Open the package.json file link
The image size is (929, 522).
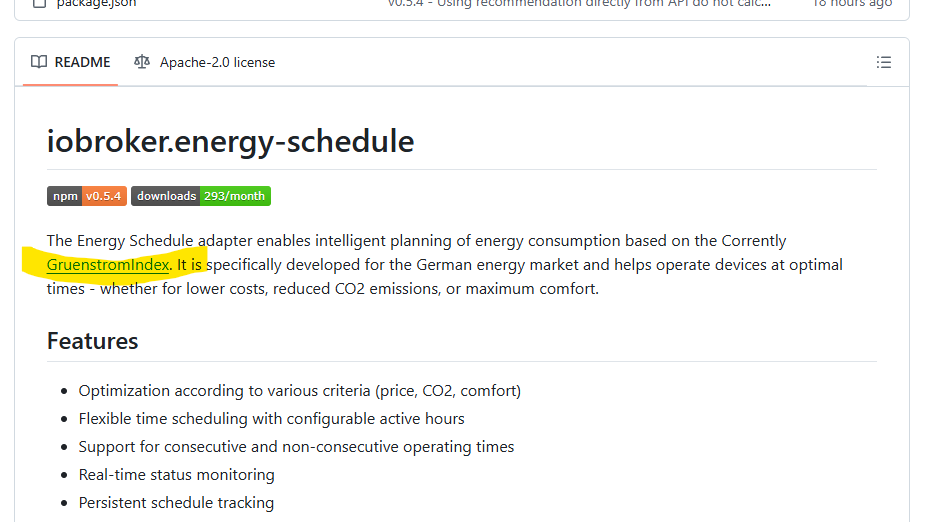coord(96,3)
